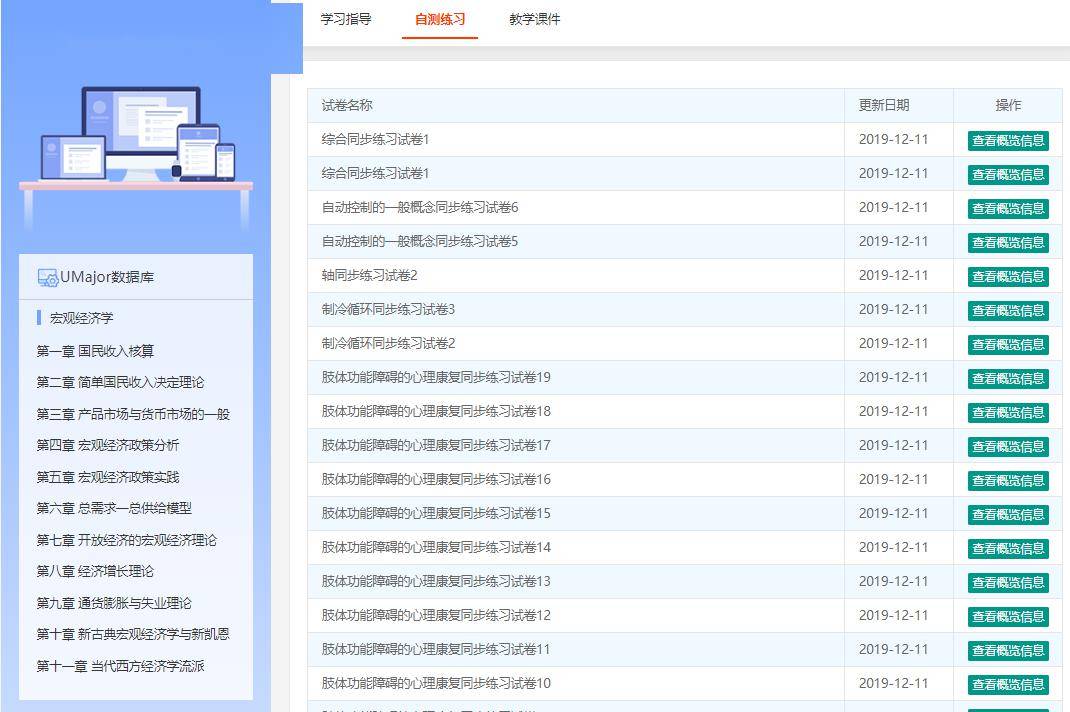Switch to the 学习指导 tab
The height and width of the screenshot is (712, 1070).
(x=346, y=19)
